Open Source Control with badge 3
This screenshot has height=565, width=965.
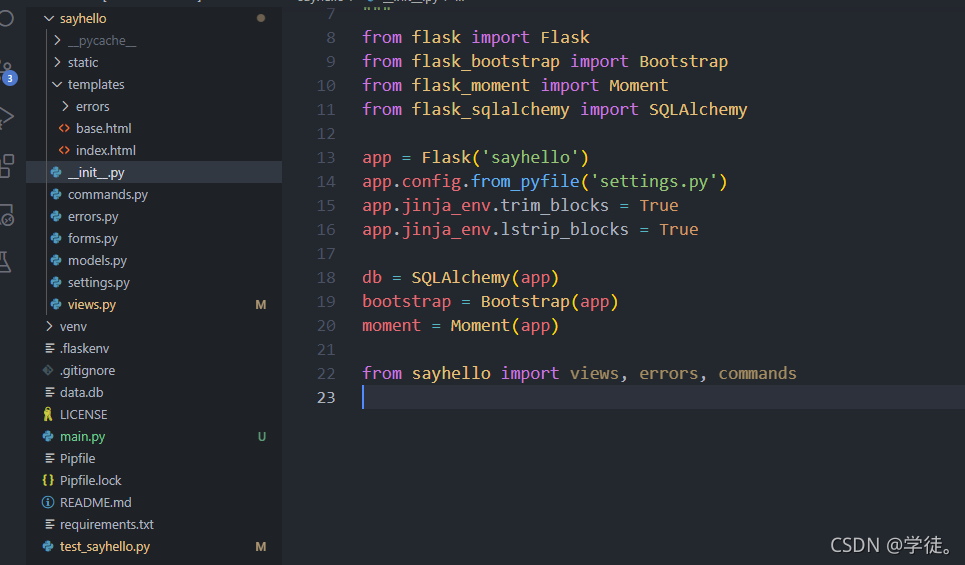pyautogui.click(x=7, y=73)
